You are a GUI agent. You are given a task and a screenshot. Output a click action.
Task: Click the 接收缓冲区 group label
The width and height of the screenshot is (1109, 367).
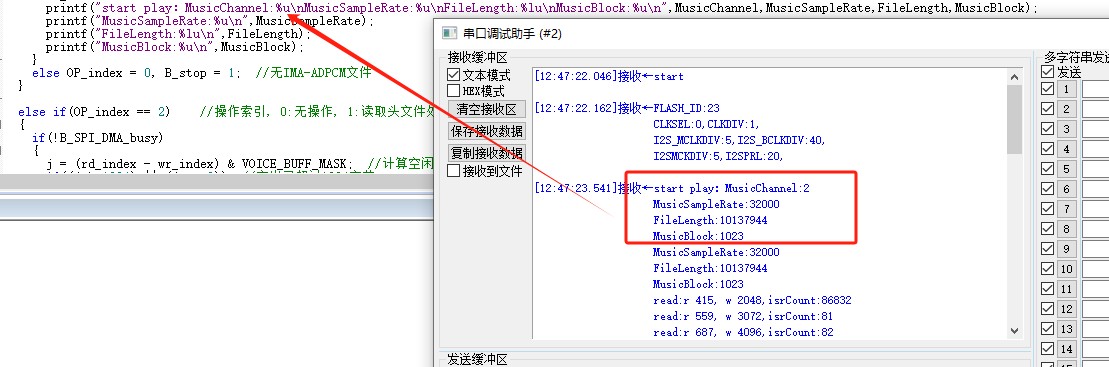[x=477, y=57]
